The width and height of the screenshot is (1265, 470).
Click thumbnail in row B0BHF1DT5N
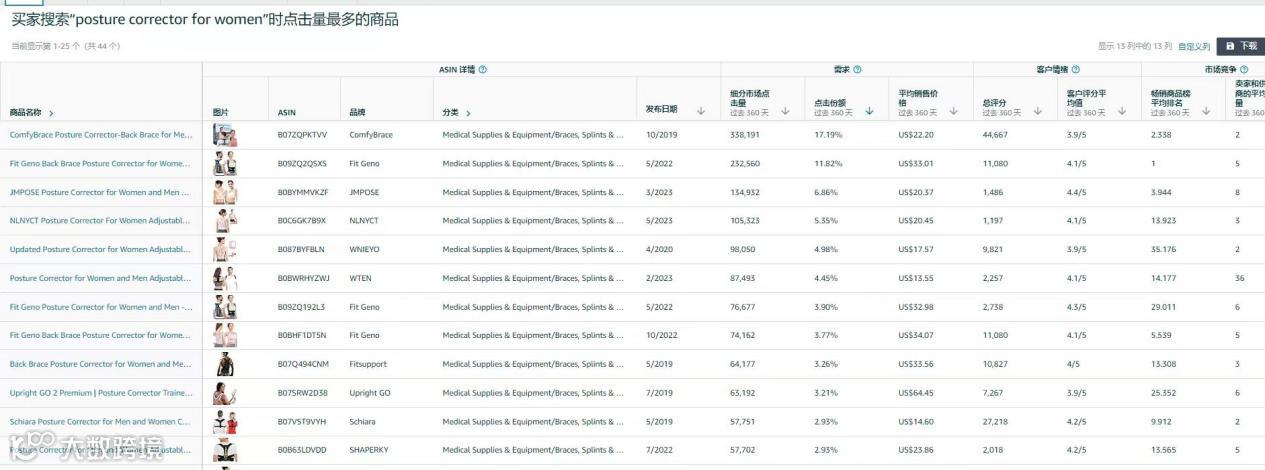[225, 336]
